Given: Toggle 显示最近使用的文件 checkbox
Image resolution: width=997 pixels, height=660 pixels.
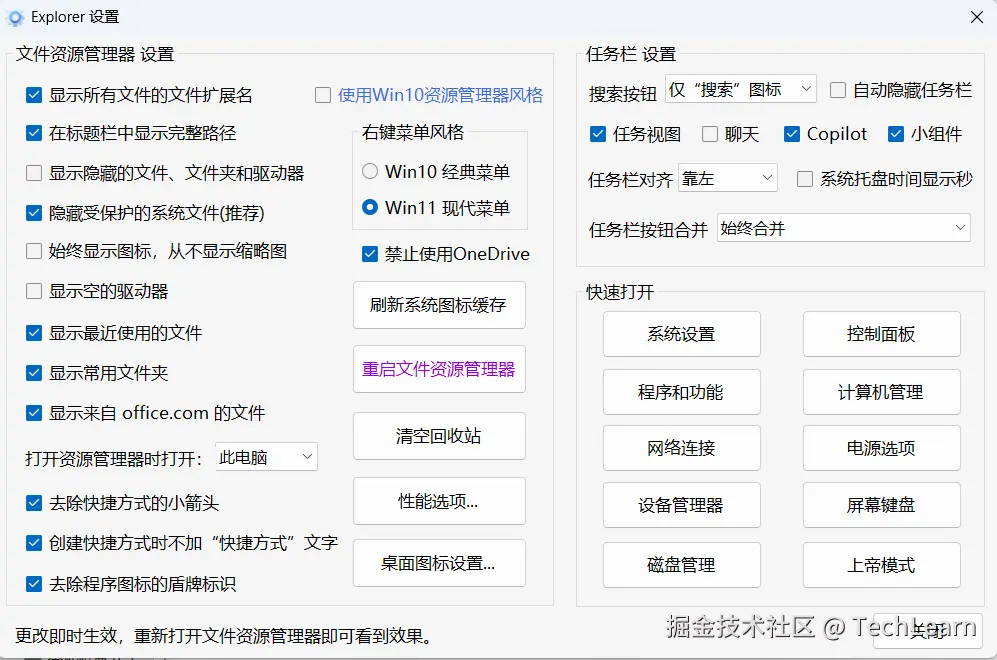Looking at the screenshot, I should (x=34, y=333).
